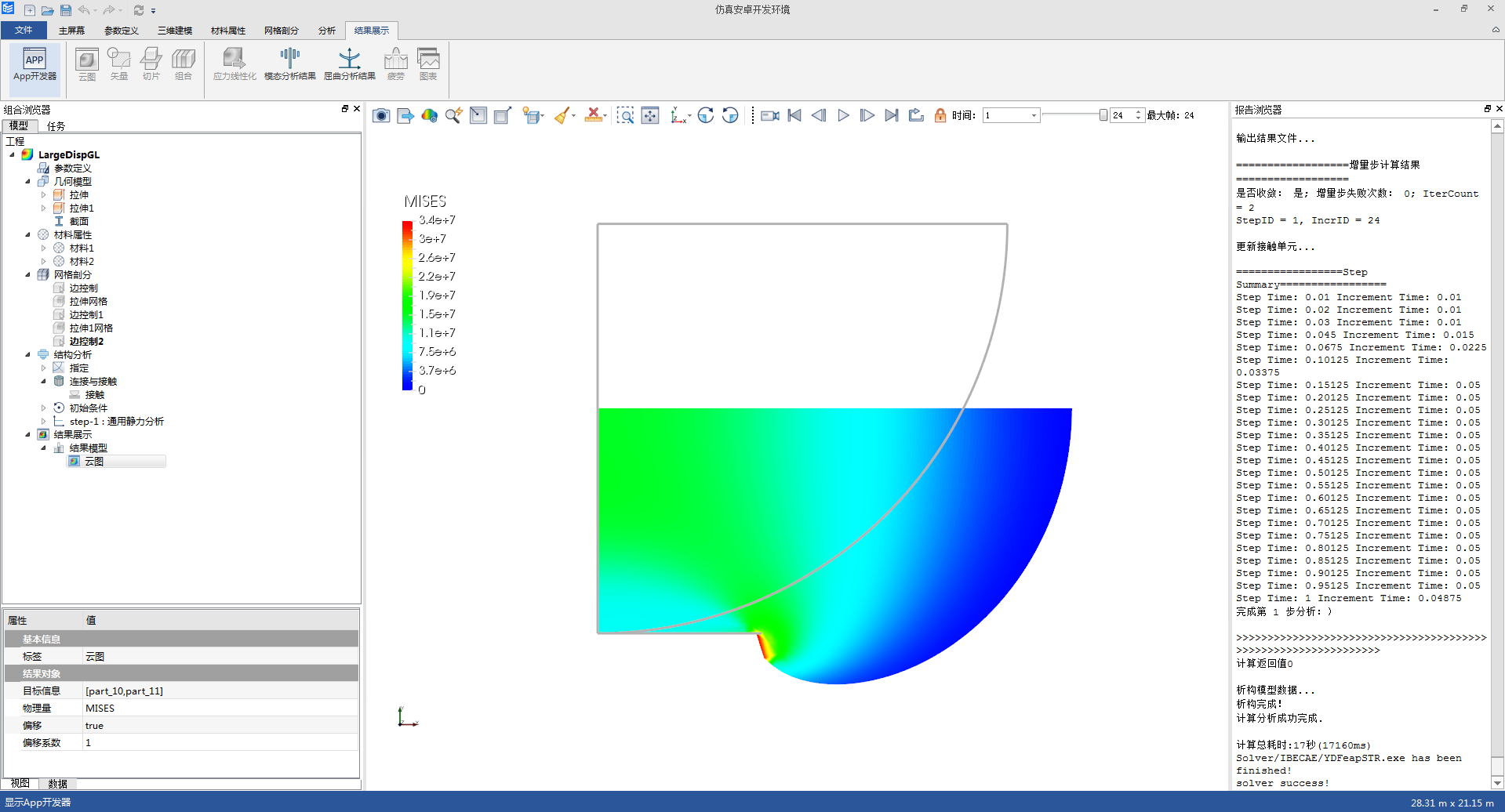The height and width of the screenshot is (812, 1505).
Task: Switch to the 网格剖分 ribbon tab
Action: (281, 31)
